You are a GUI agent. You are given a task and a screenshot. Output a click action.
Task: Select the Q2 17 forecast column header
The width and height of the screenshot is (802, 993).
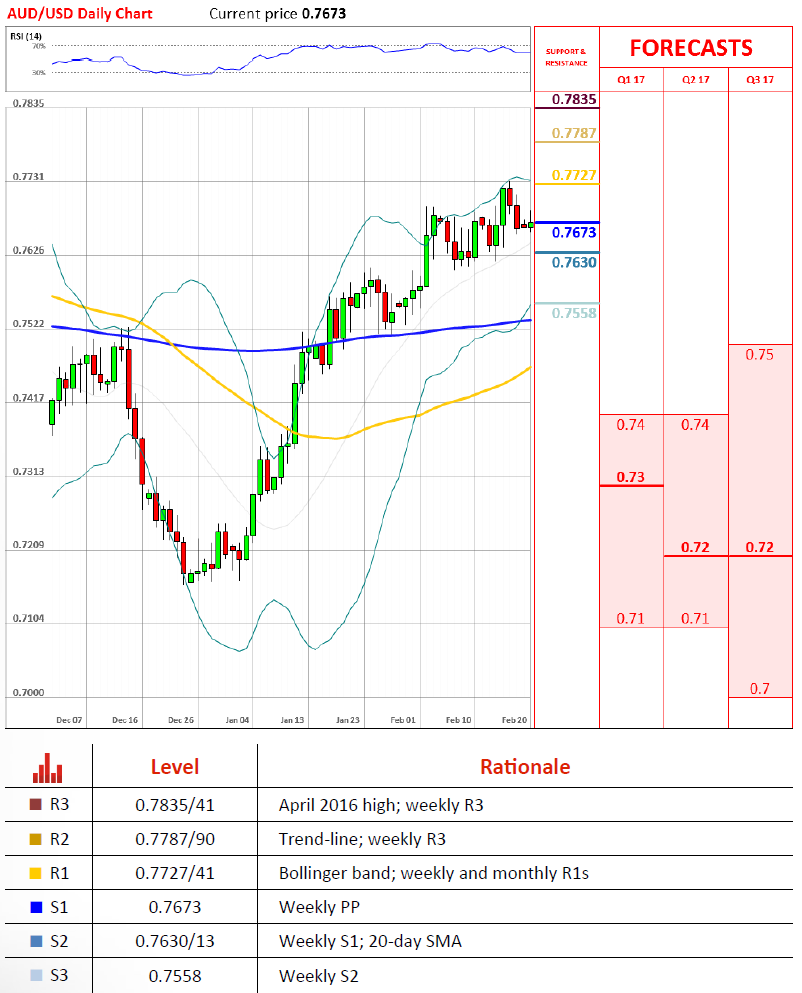696,80
